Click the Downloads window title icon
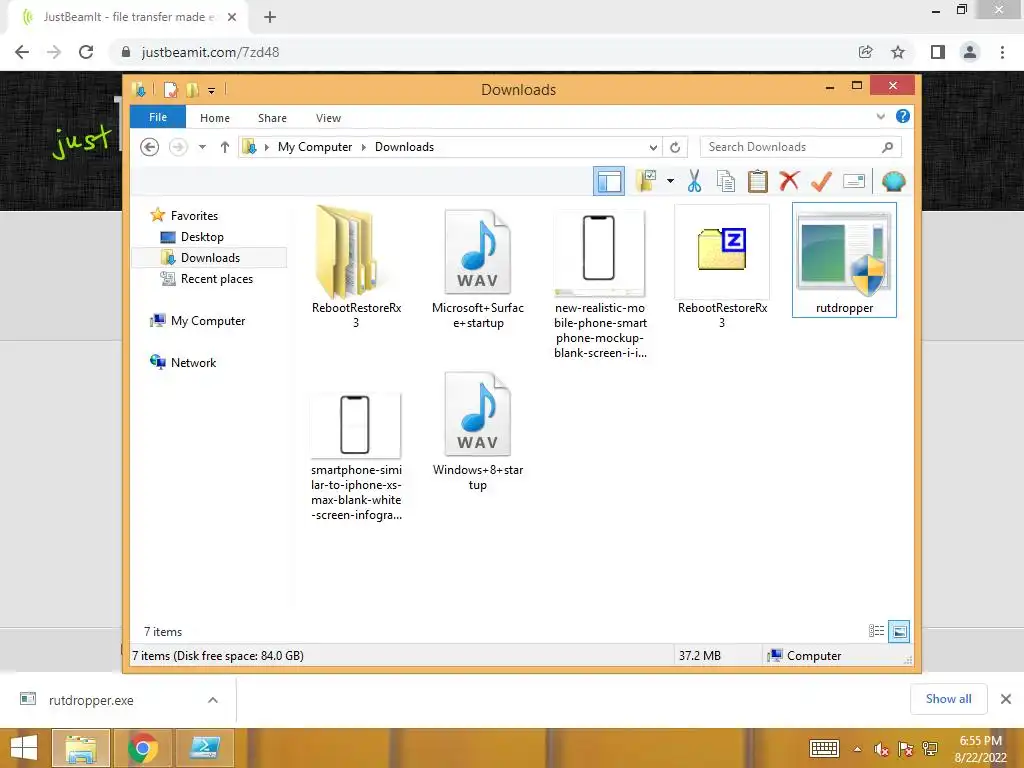 (138, 89)
